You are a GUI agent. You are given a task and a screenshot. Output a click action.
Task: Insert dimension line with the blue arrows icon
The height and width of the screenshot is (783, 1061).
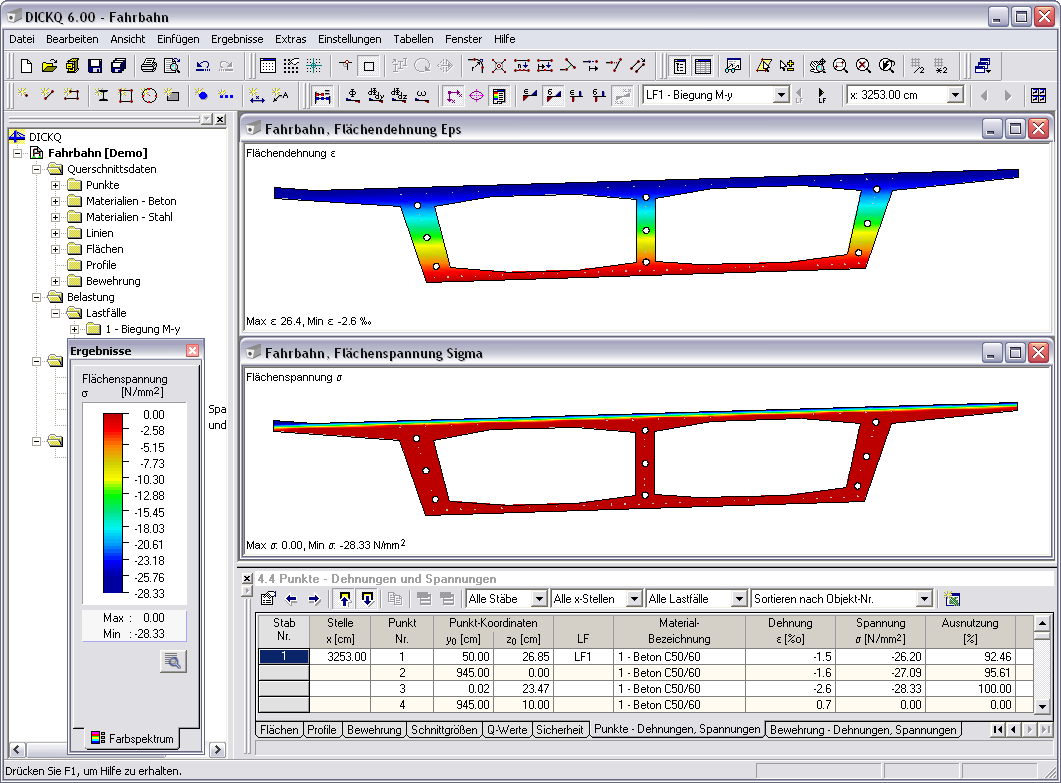click(256, 95)
